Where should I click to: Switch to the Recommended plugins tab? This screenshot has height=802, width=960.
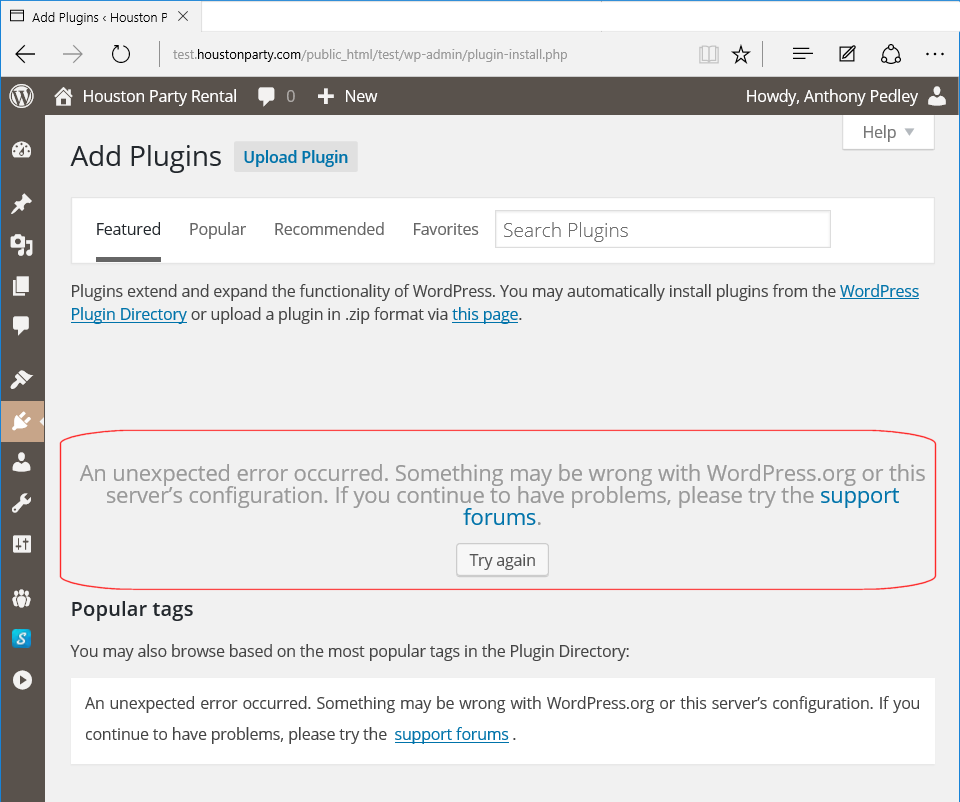329,229
